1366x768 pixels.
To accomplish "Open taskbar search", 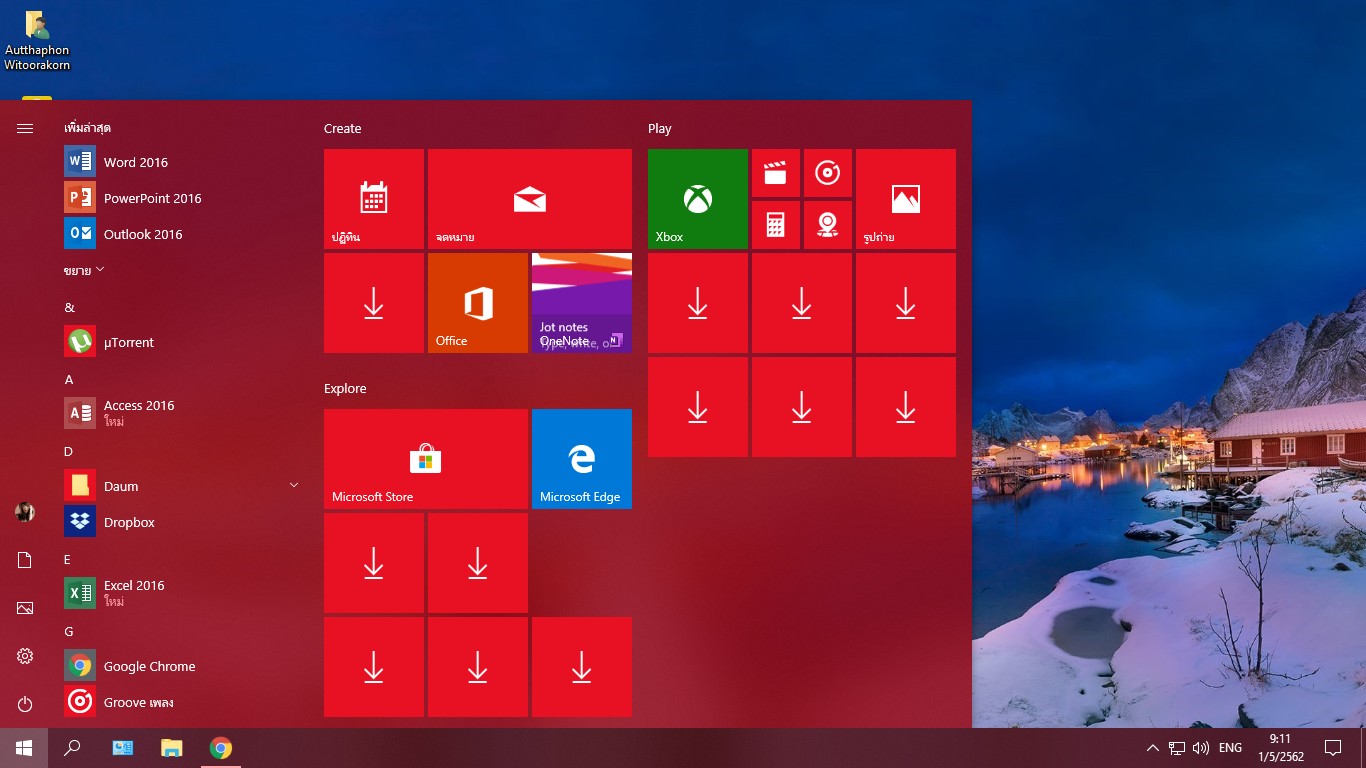I will 72,748.
